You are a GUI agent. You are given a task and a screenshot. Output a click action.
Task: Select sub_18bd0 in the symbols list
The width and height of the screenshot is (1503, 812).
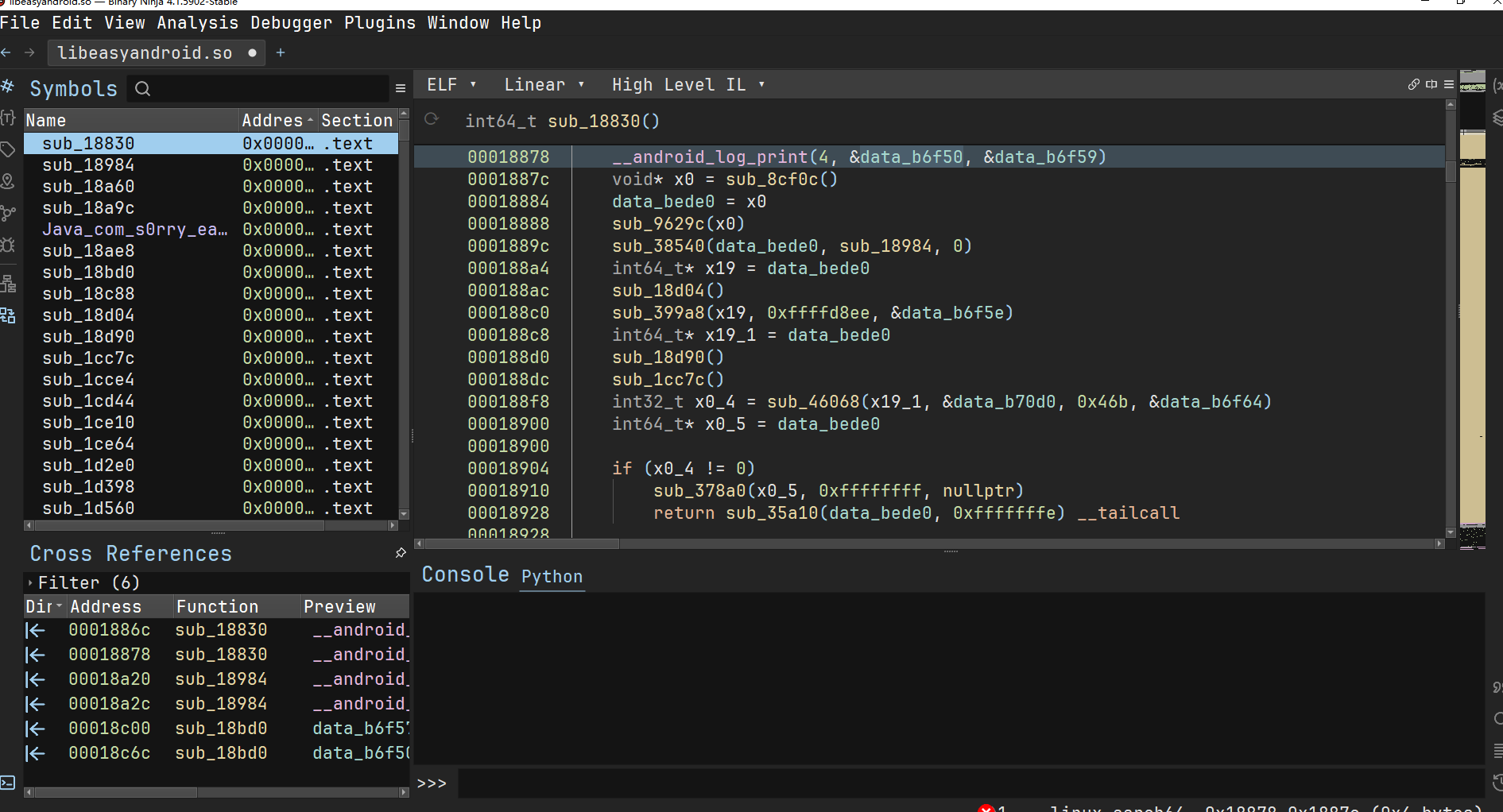(211, 273)
